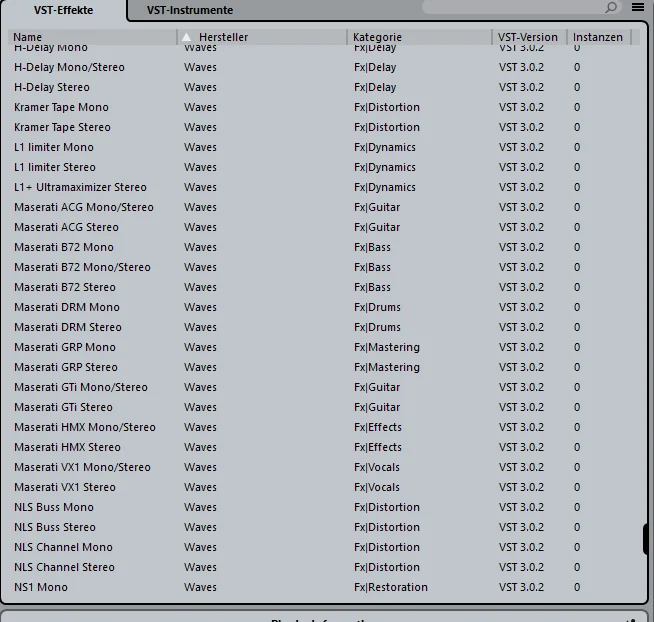Select Maserati GTi Mono/Stereo row
Viewport: 654px width, 622px height.
[x=324, y=388]
